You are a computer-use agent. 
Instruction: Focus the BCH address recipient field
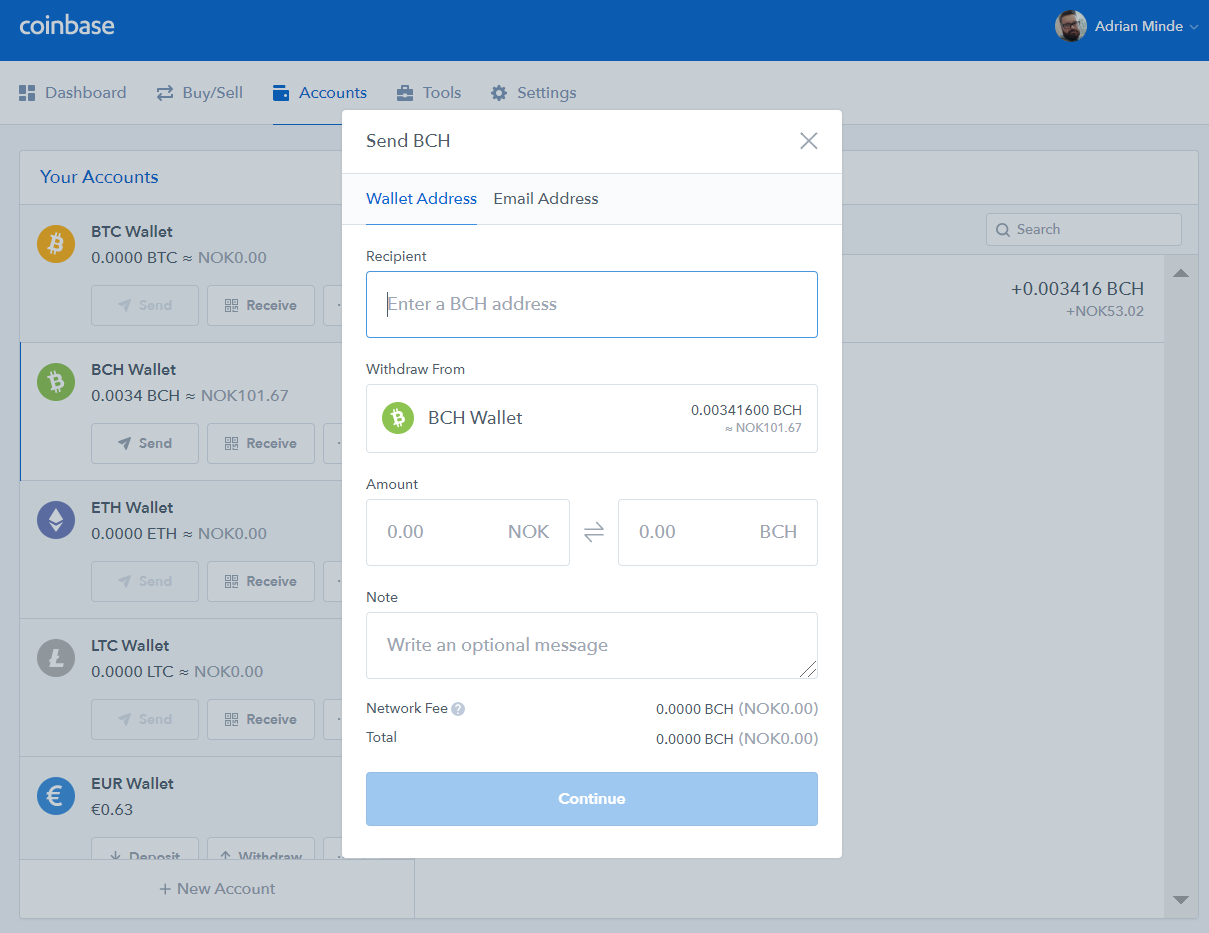[x=592, y=304]
